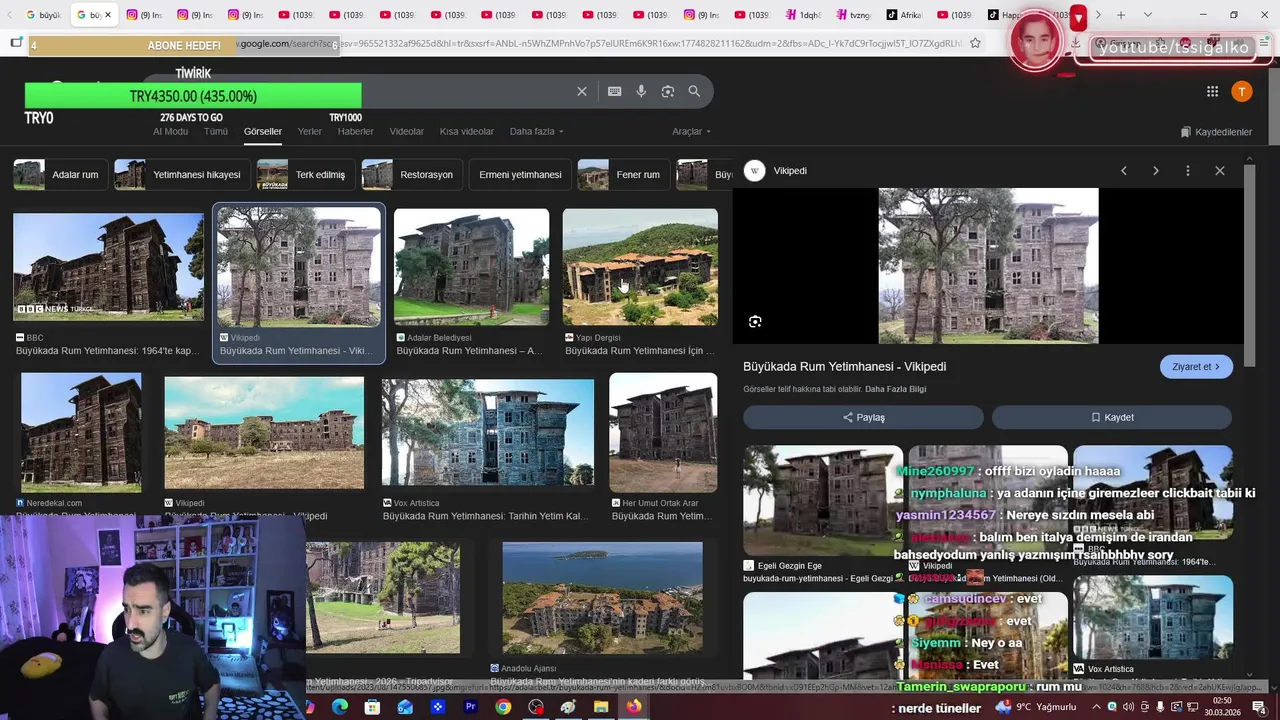Filter by Adalar rum chip

pos(60,174)
